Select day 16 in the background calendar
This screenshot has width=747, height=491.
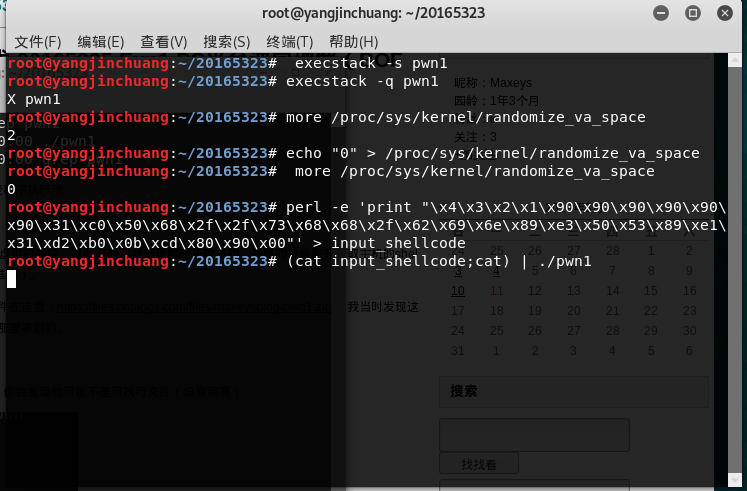click(x=689, y=291)
